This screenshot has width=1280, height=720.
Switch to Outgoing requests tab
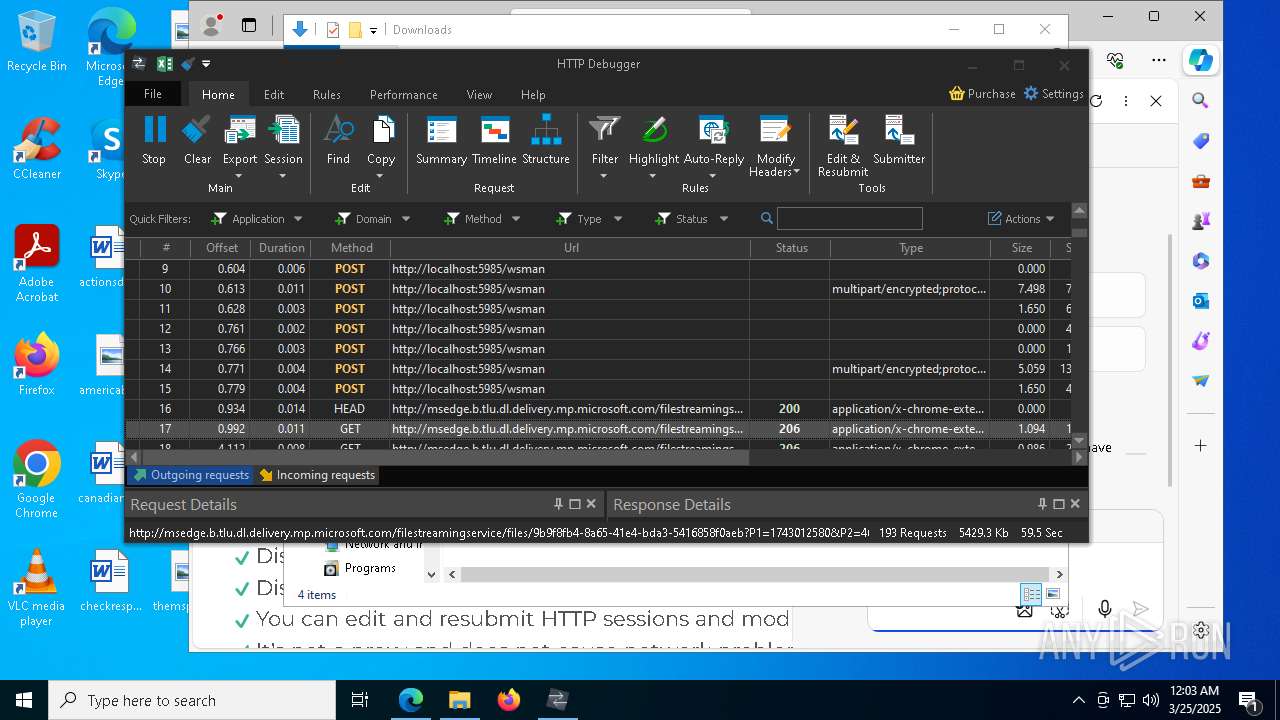click(x=192, y=475)
